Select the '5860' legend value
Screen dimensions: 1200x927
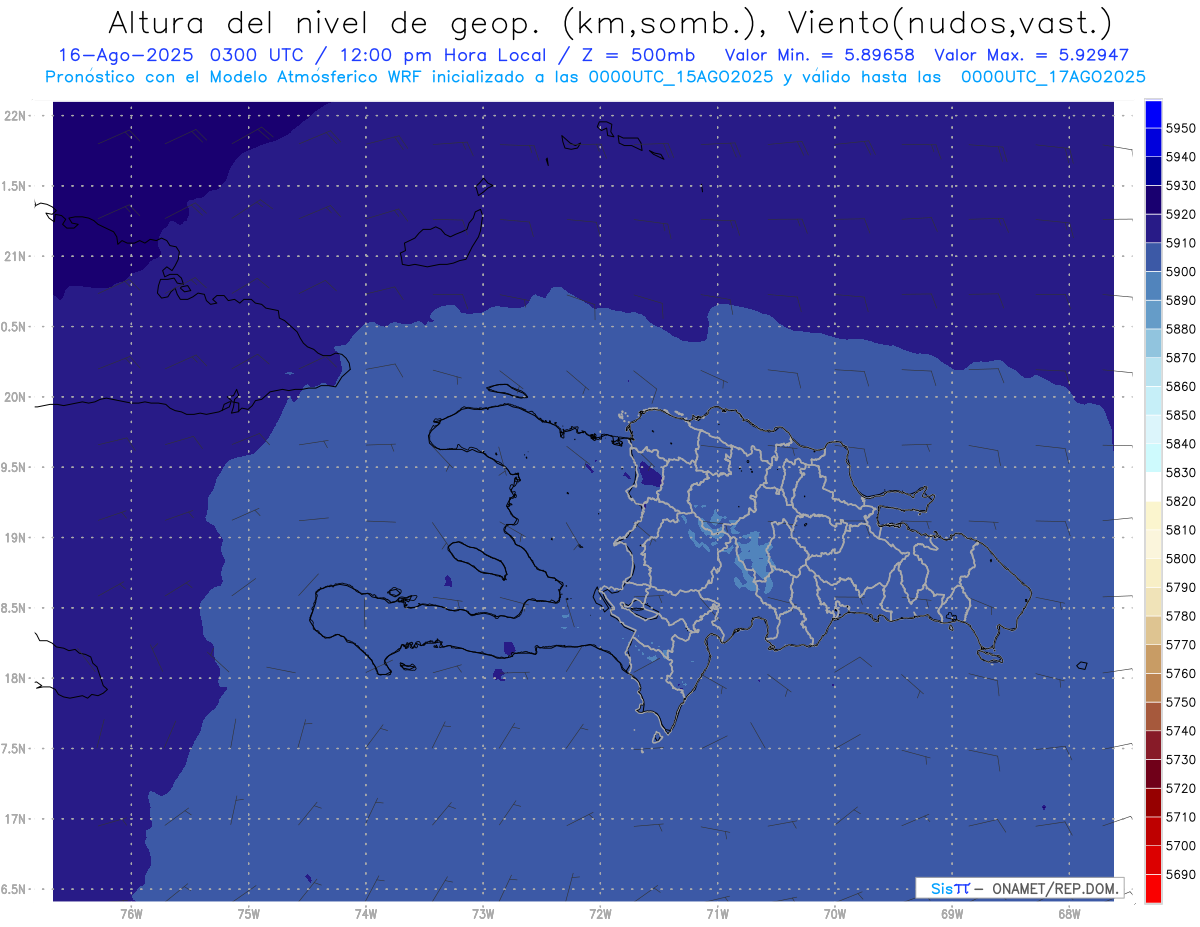coord(1181,387)
